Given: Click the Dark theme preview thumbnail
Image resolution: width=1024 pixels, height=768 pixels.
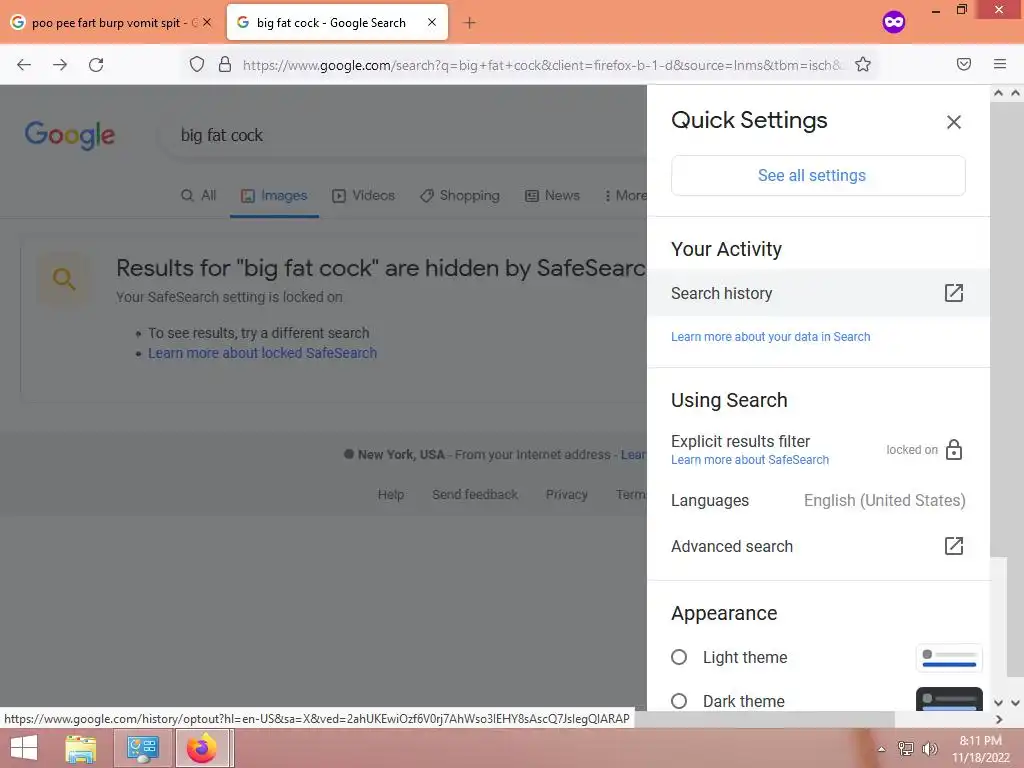Looking at the screenshot, I should coord(949,699).
